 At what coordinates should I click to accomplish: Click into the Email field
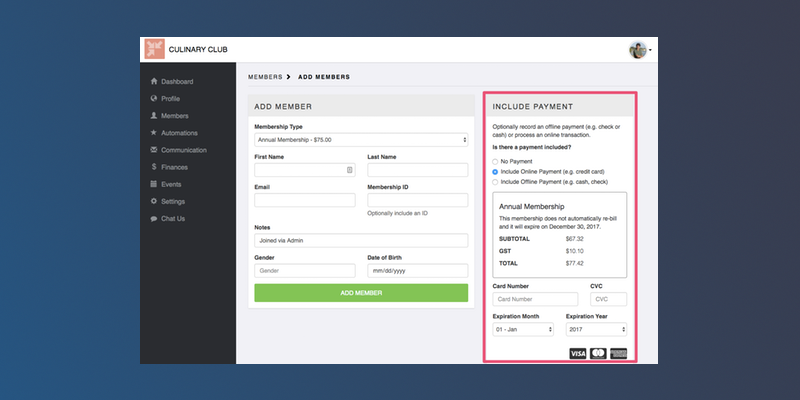pyautogui.click(x=305, y=200)
